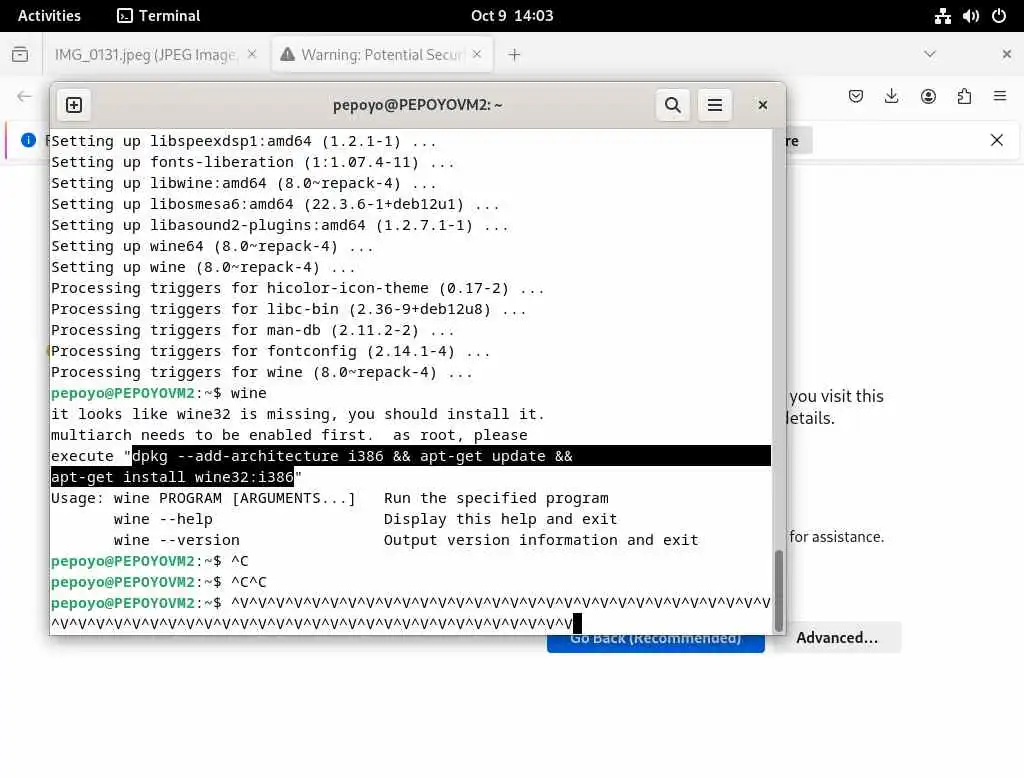Click the terminal title pepoyo@PEPOYOVM2: ~

tap(417, 105)
